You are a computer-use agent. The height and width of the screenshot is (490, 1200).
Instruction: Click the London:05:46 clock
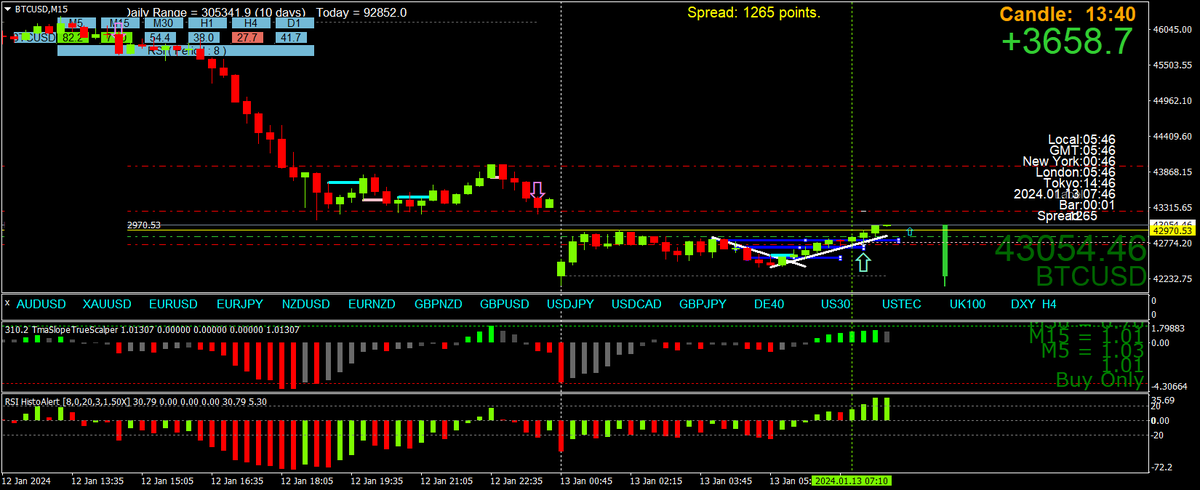tap(1076, 172)
